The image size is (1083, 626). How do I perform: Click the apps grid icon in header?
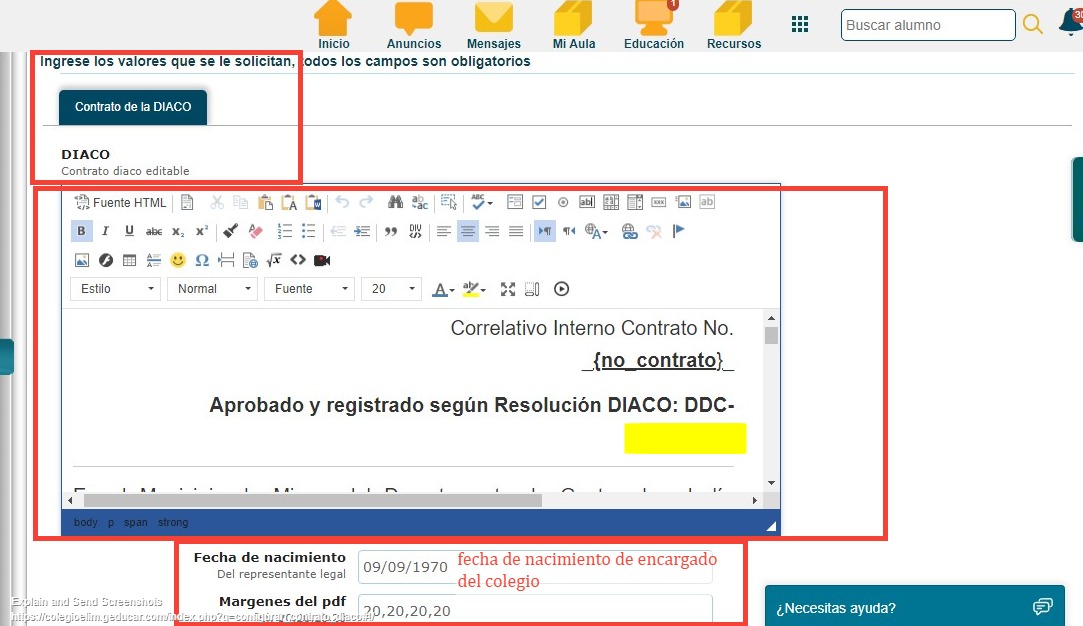[x=800, y=24]
